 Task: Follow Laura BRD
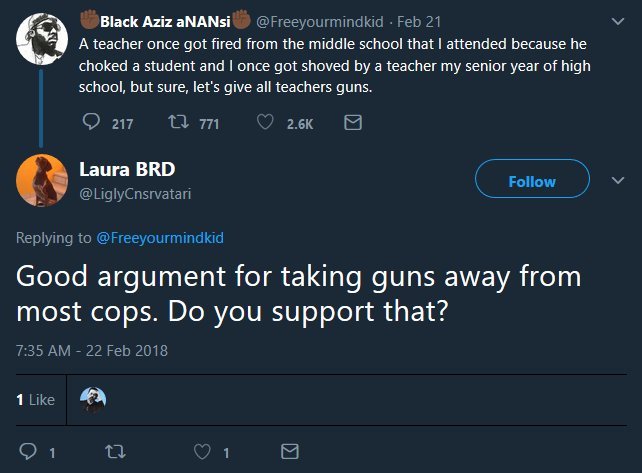coord(531,182)
